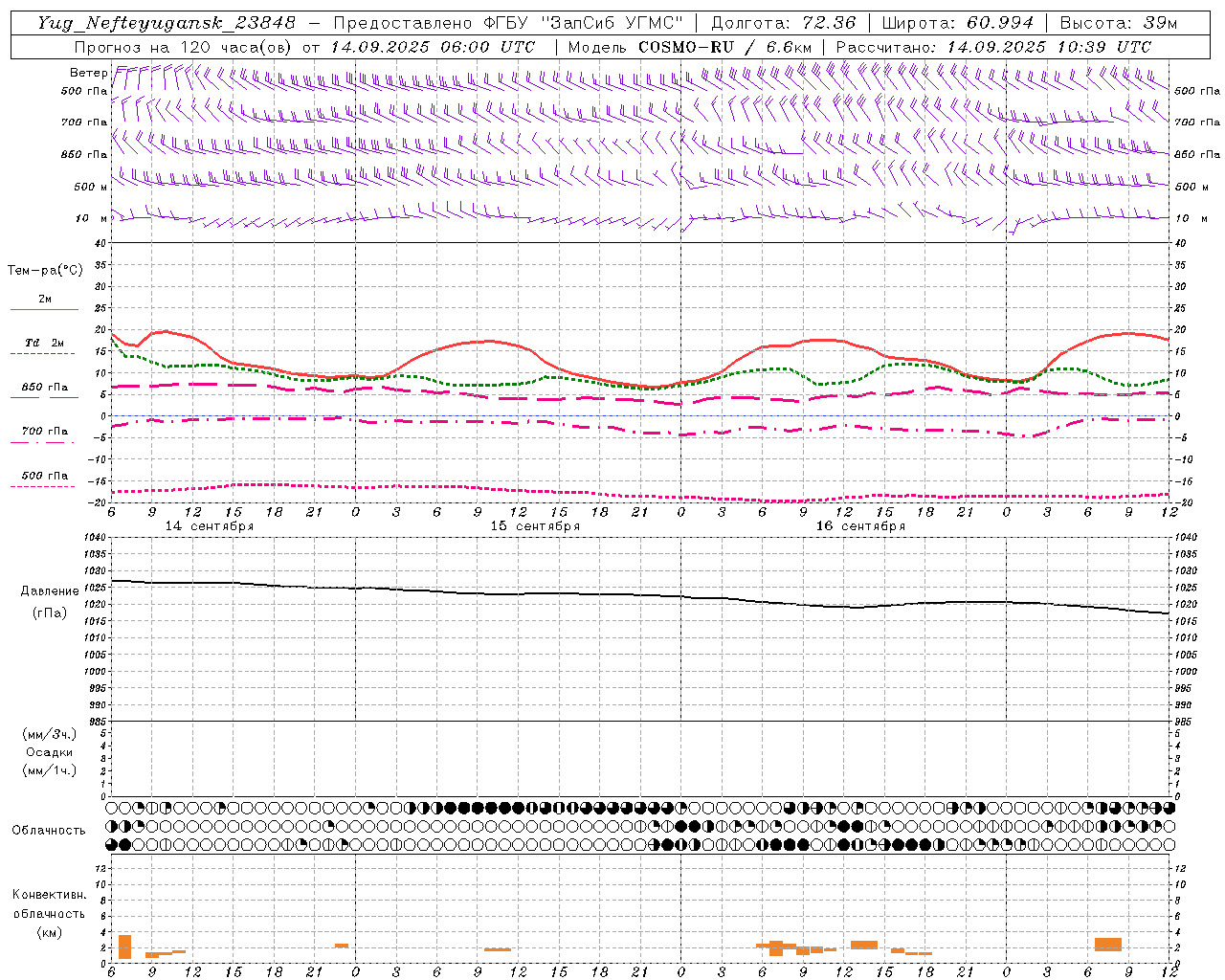Click the '(мм/3ч.)' precipitation unit label

coord(50,734)
